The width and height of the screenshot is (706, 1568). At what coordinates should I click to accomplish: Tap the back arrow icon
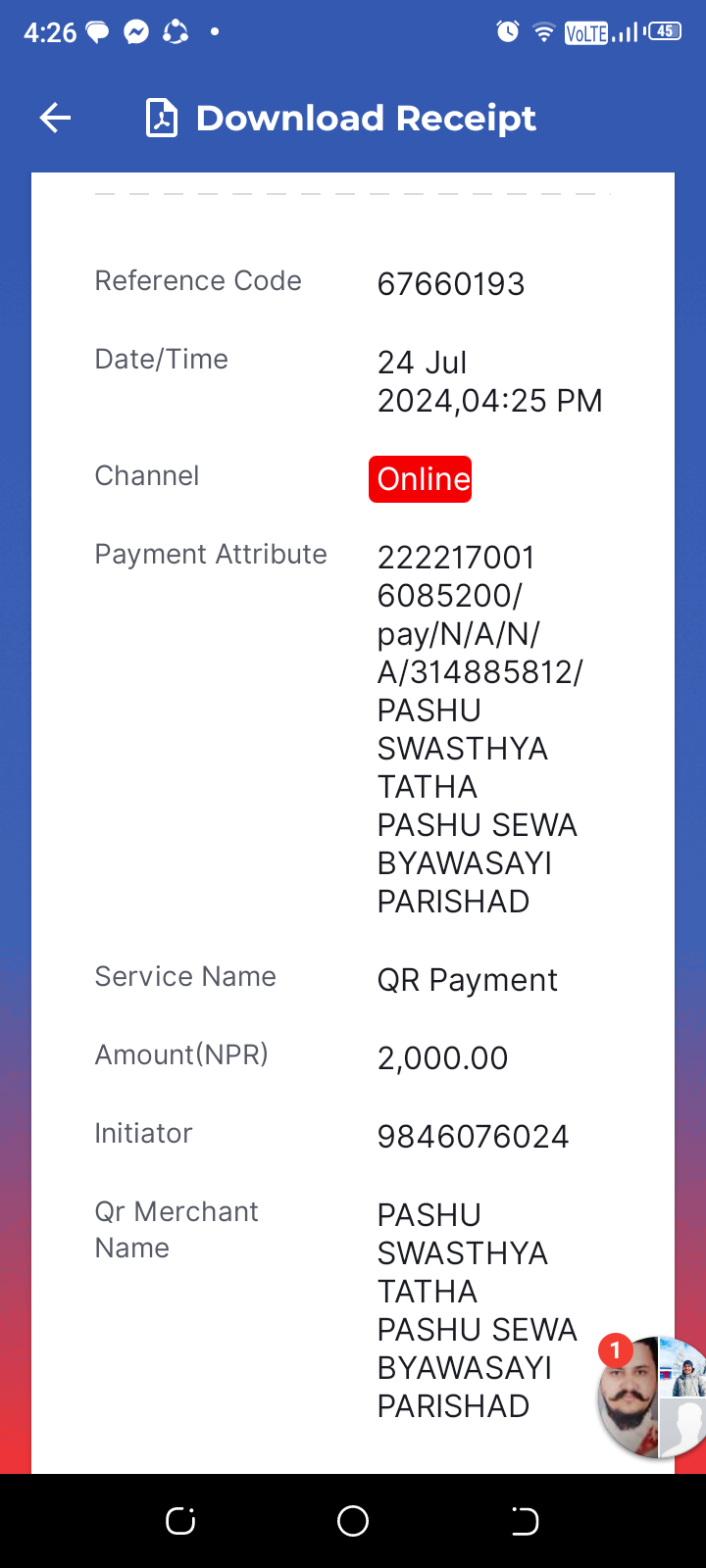pyautogui.click(x=55, y=119)
